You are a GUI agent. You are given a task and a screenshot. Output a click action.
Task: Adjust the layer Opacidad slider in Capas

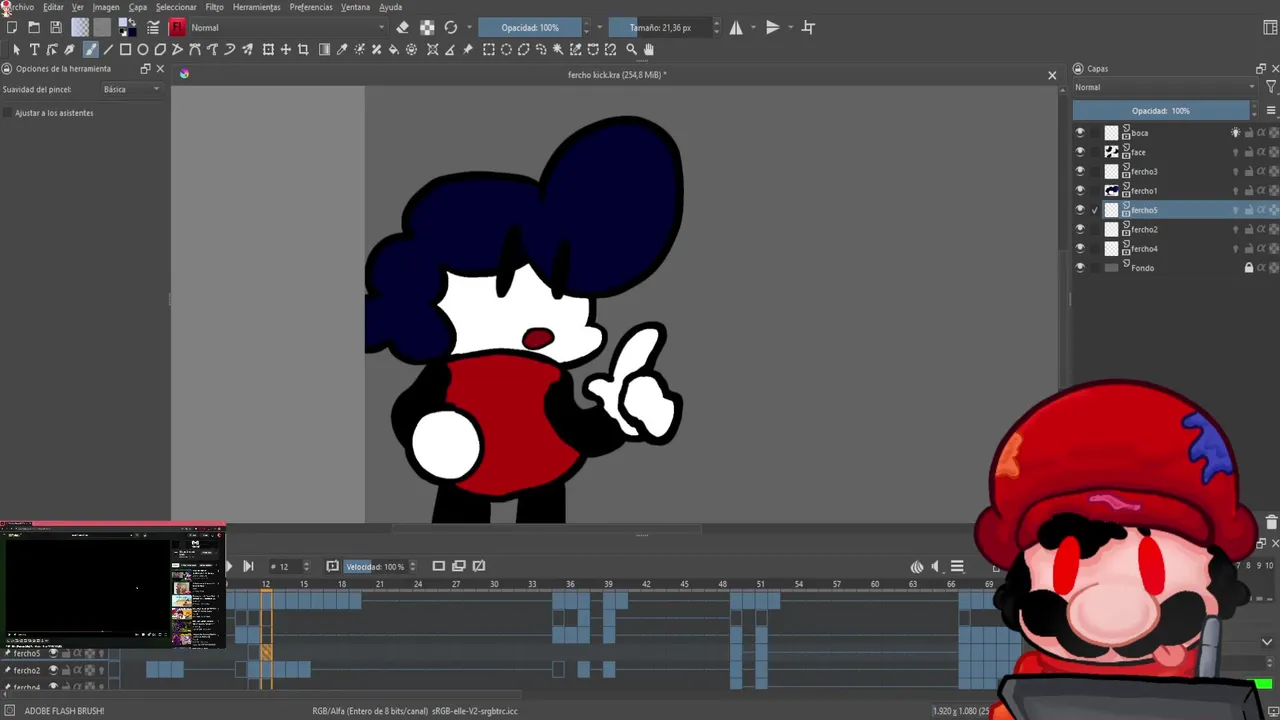tap(1161, 111)
